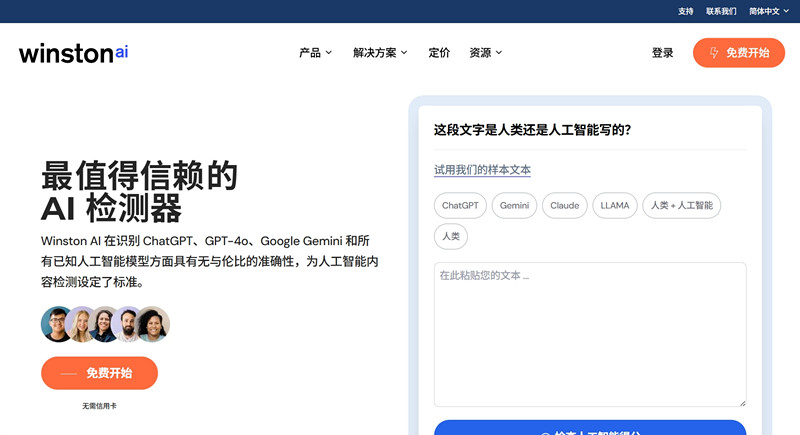The width and height of the screenshot is (800, 435).
Task: Select the Claude sample text chip
Action: pyautogui.click(x=565, y=206)
